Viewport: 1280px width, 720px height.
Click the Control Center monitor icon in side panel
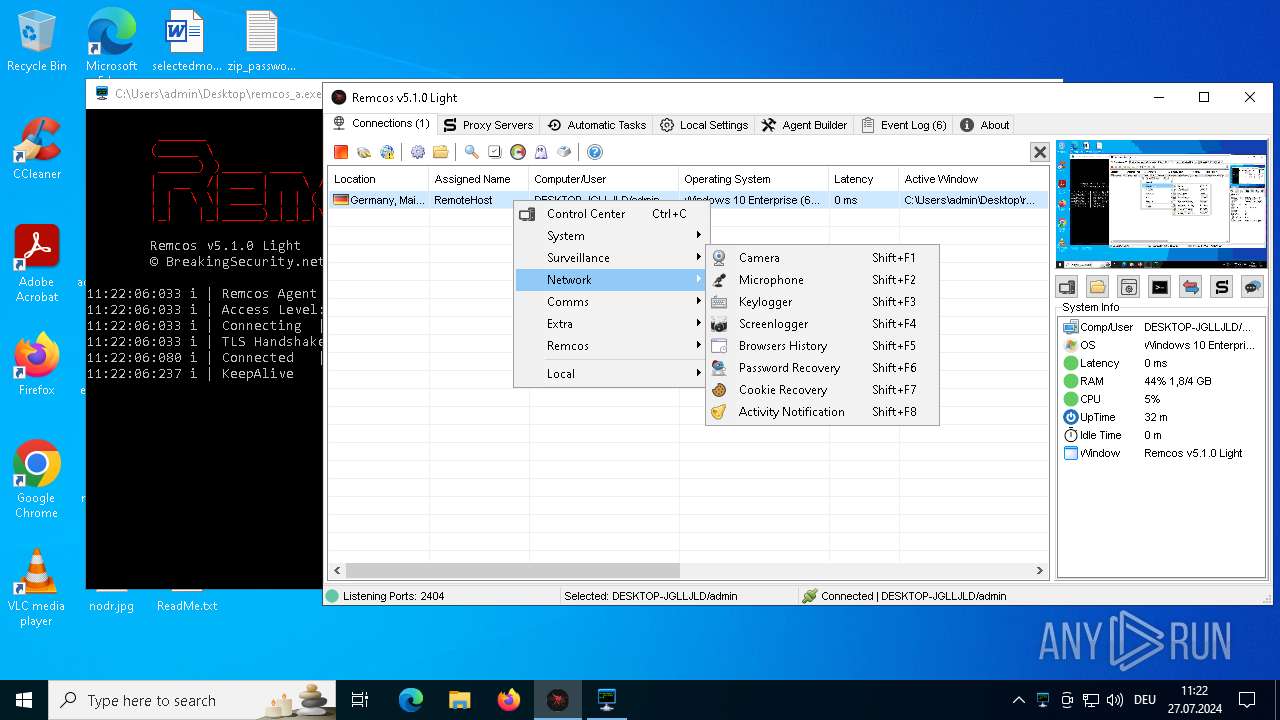pyautogui.click(x=1067, y=287)
